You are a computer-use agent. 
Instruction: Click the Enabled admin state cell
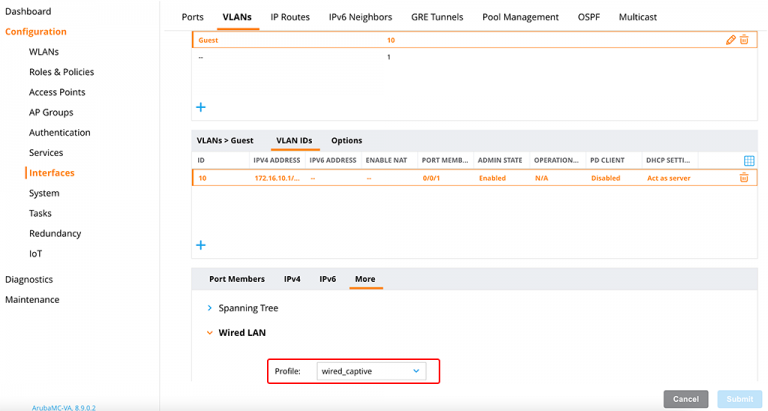(492, 178)
